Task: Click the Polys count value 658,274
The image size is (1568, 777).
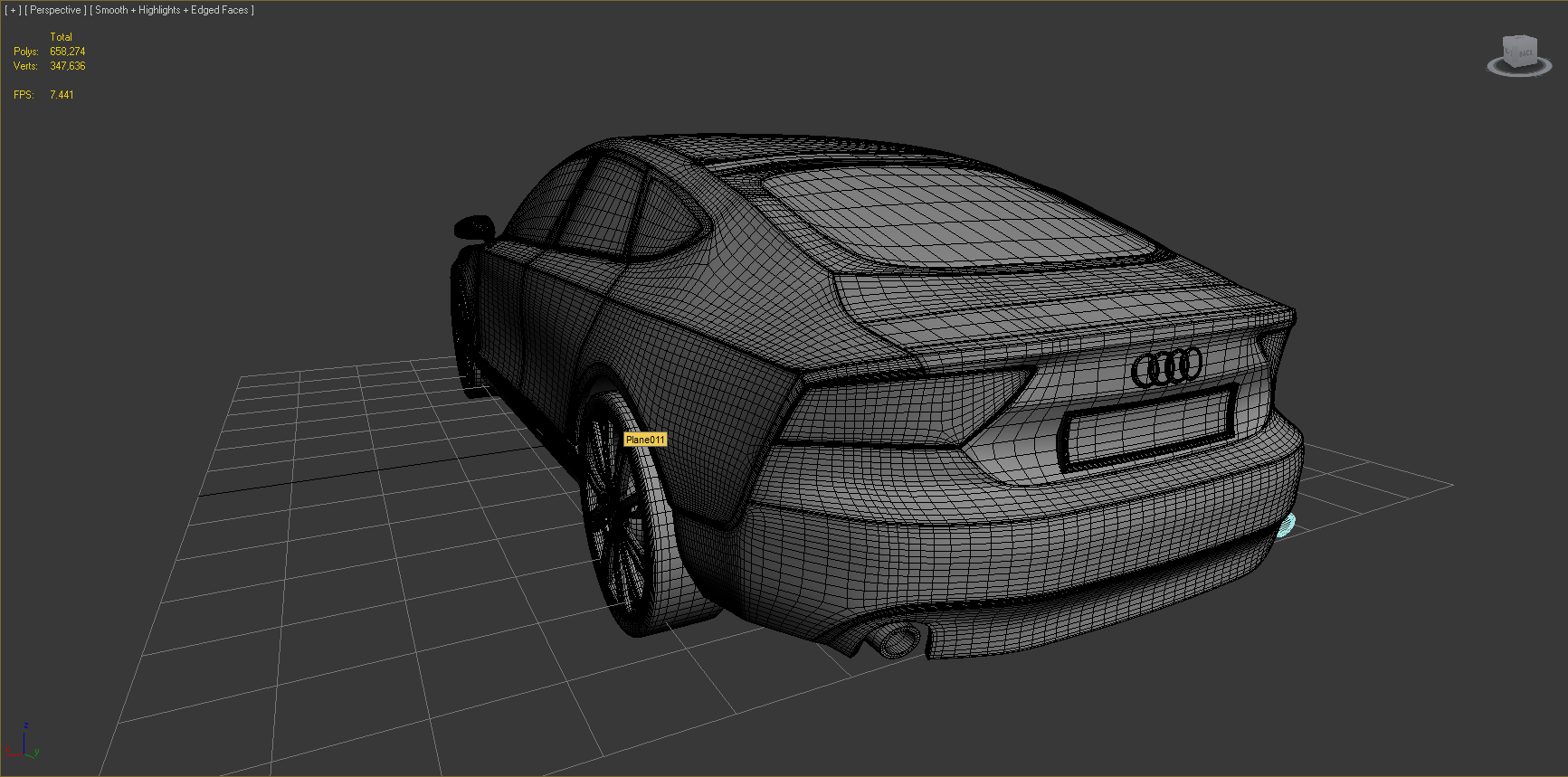Action: point(68,52)
